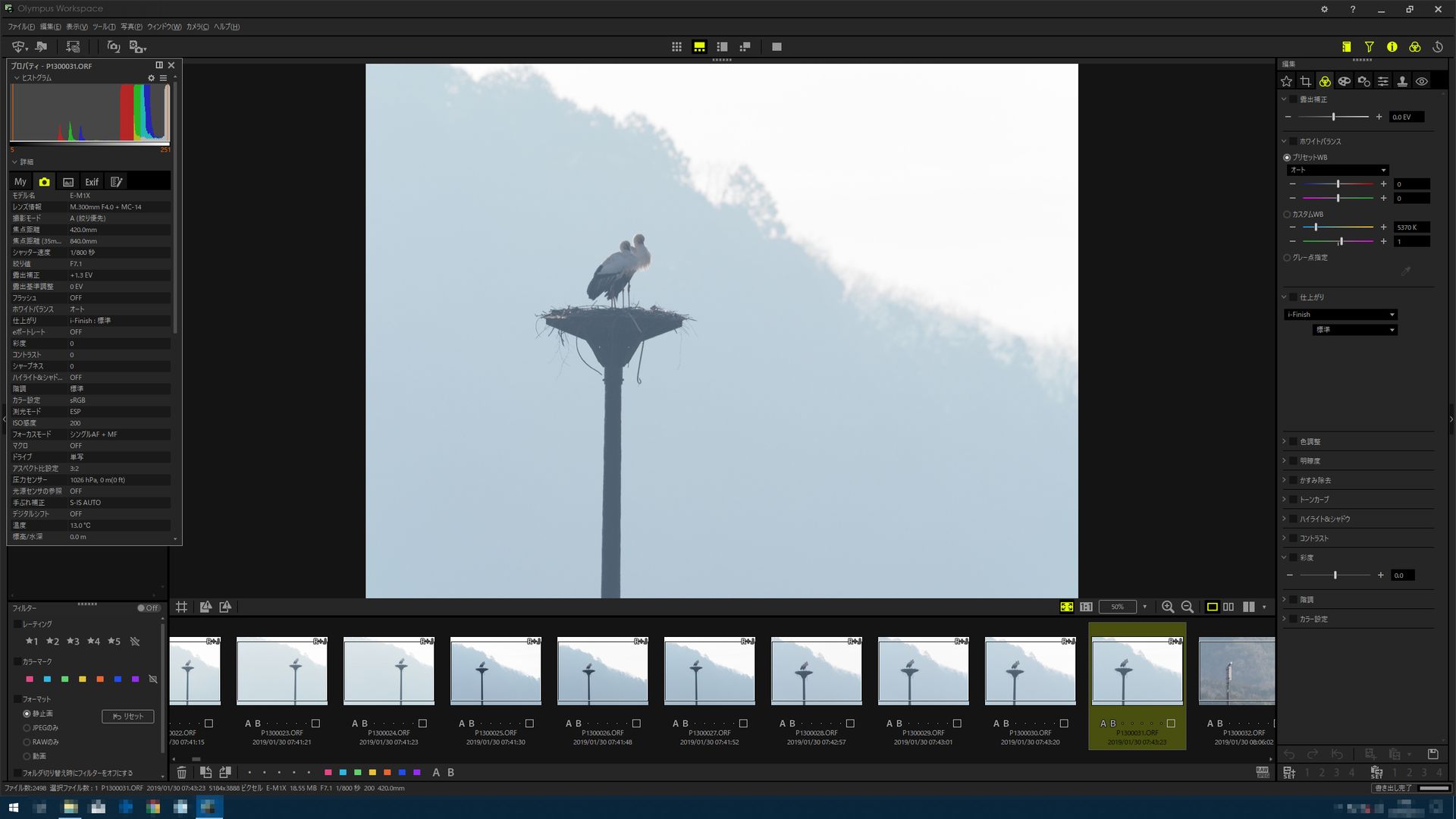
Task: Select the グレー点指定 radio button
Action: coord(1287,258)
